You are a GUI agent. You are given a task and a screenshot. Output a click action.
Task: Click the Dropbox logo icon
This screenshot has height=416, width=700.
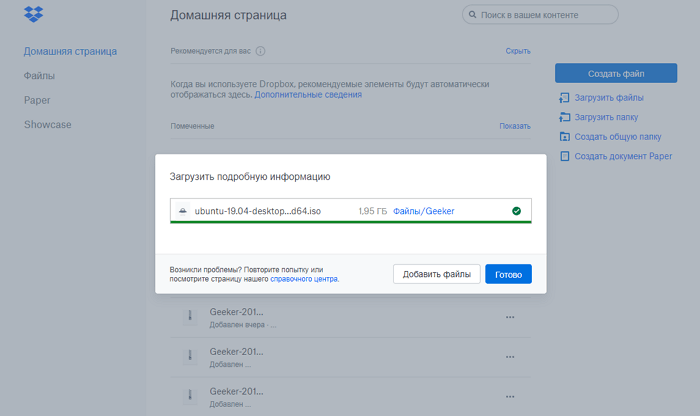(x=34, y=15)
